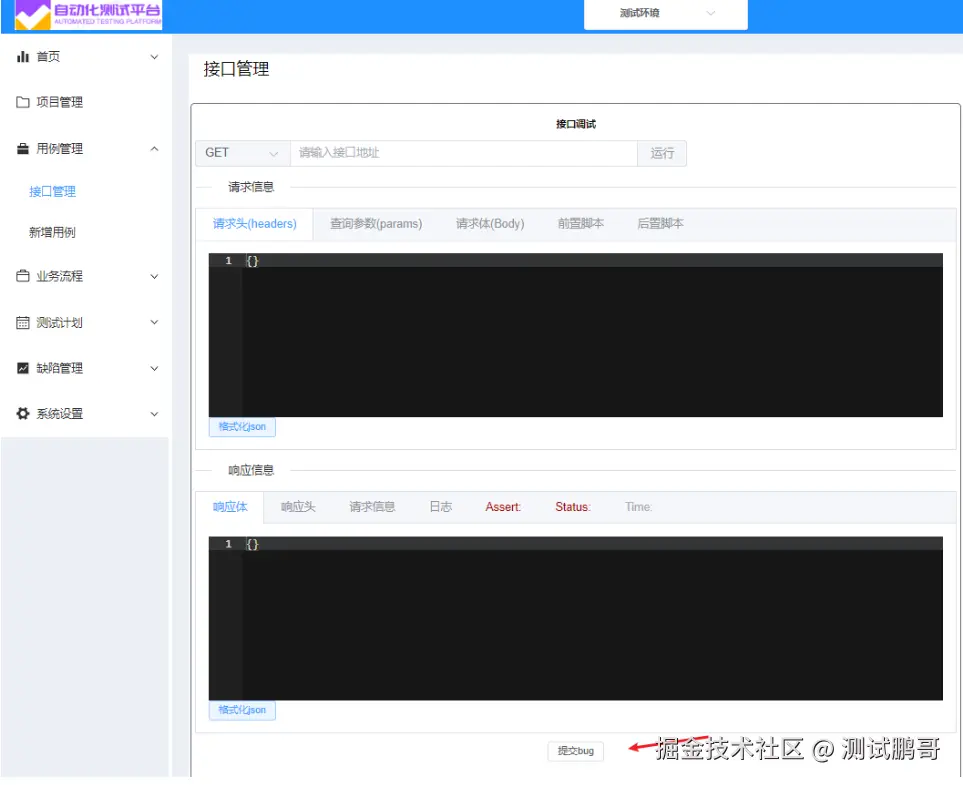
Task: Collapse the 用例管理 menu chevron
Action: tap(155, 149)
